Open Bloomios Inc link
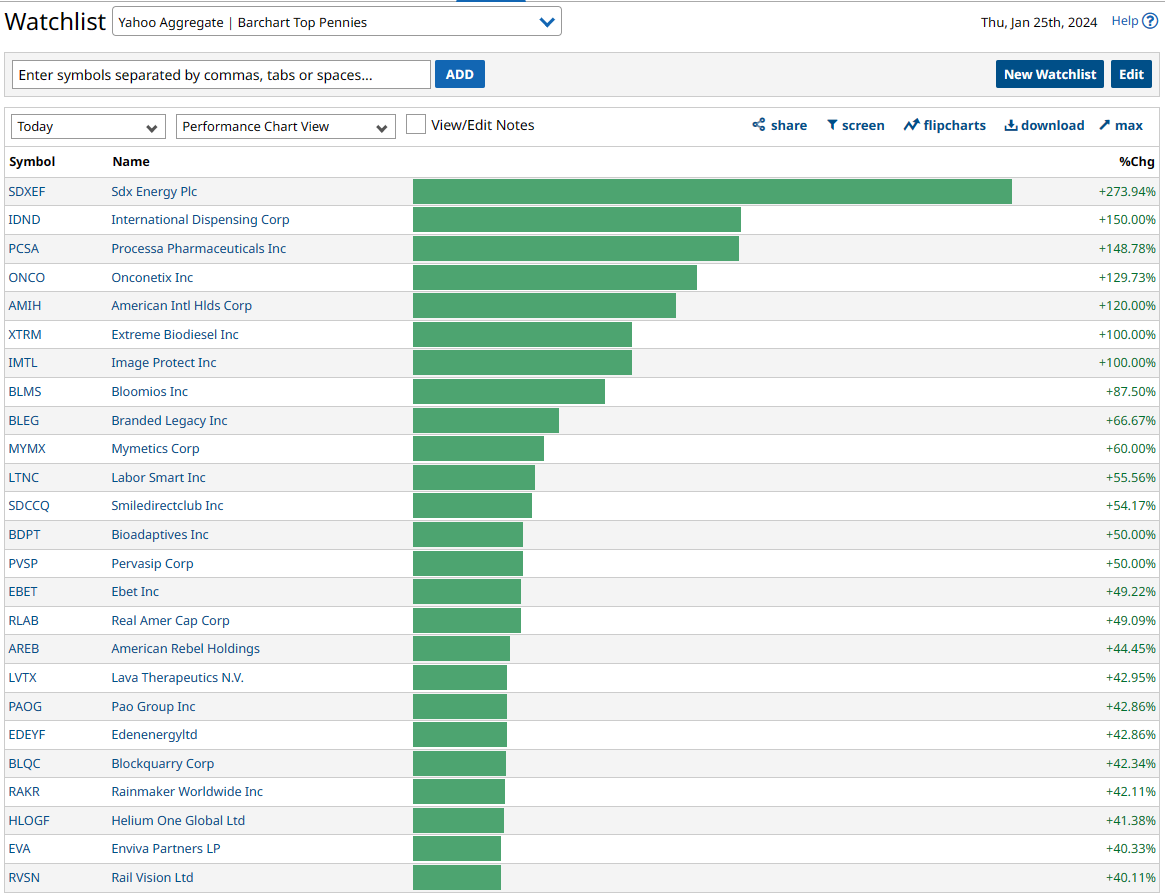 149,392
